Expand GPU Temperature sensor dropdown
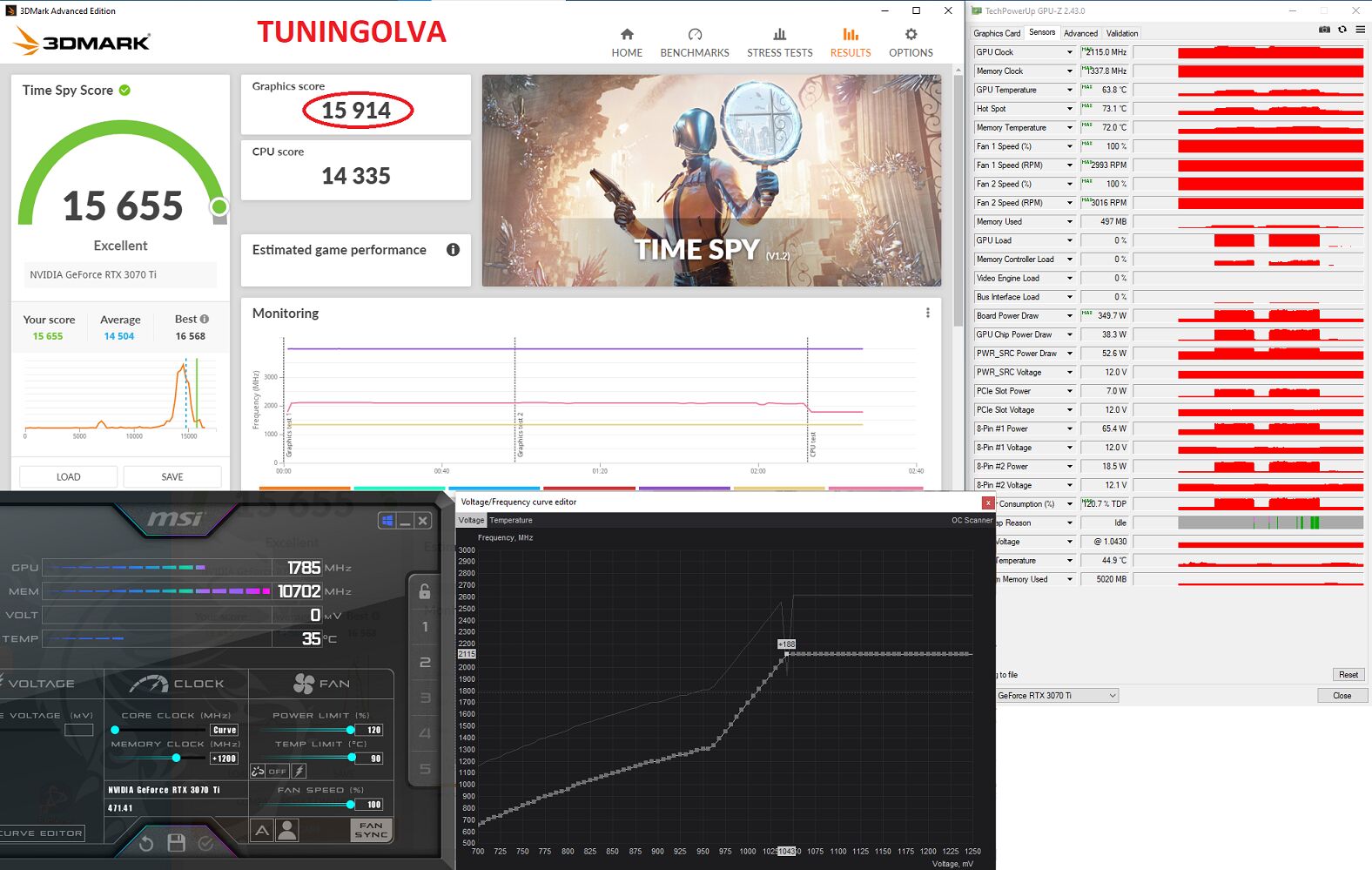This screenshot has width=1372, height=870. [1070, 90]
